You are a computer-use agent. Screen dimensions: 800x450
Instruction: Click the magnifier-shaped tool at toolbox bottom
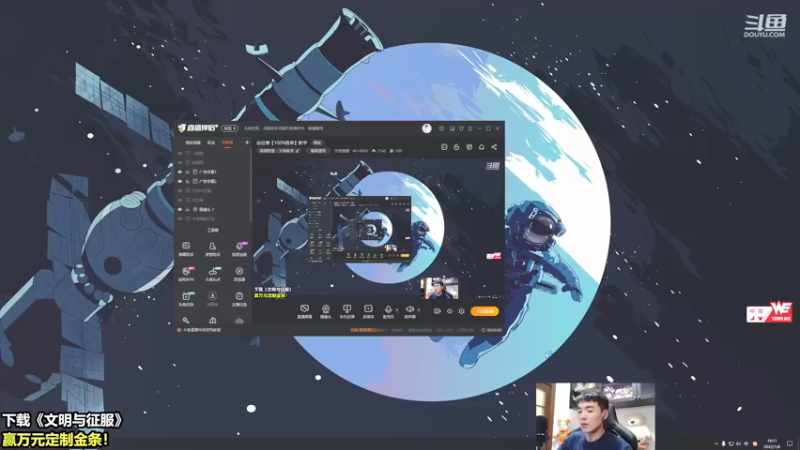[186, 320]
